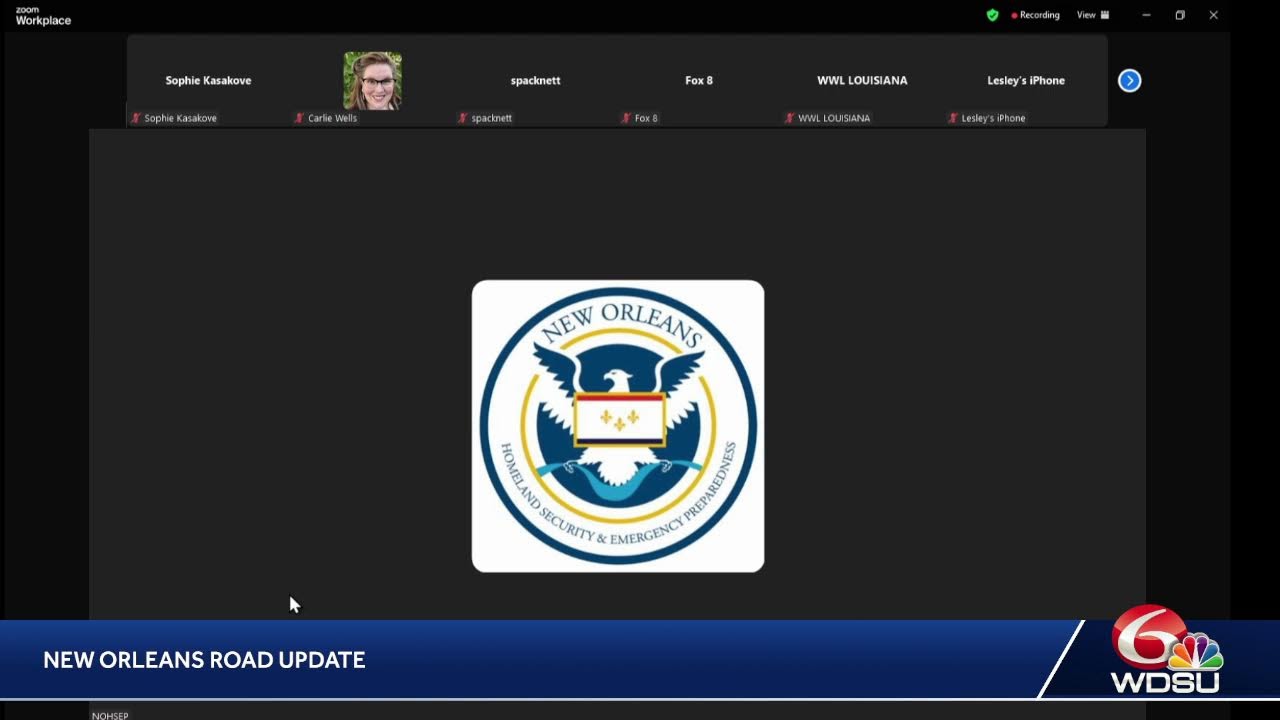
Task: Click the NOHSEP speaker name label
Action: 110,715
